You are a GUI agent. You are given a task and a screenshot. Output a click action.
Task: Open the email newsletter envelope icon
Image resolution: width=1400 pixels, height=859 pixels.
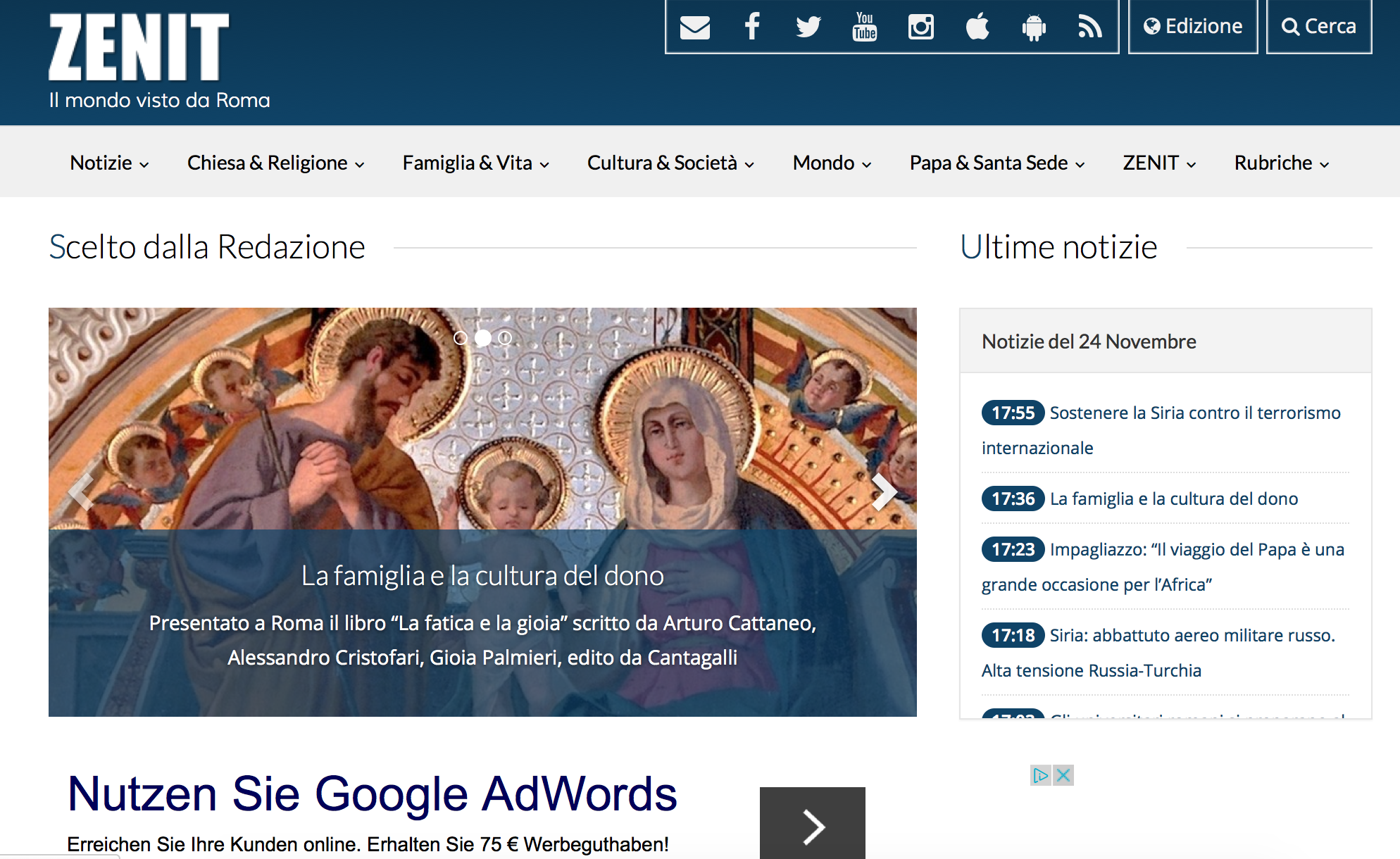click(694, 27)
